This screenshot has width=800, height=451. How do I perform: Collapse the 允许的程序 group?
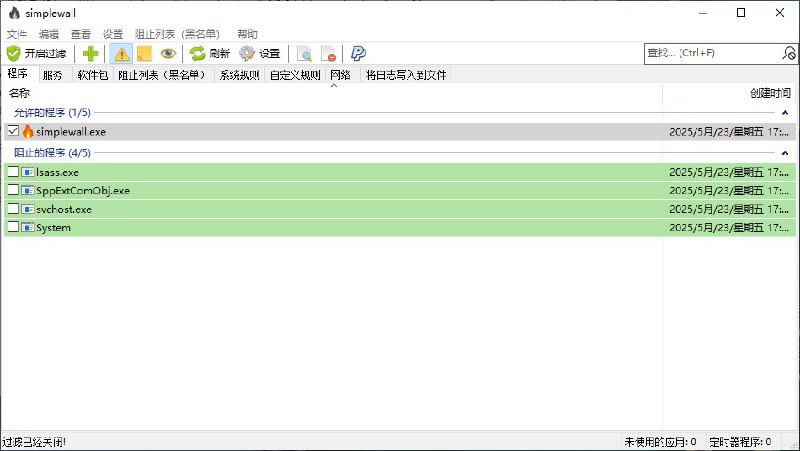coord(785,113)
